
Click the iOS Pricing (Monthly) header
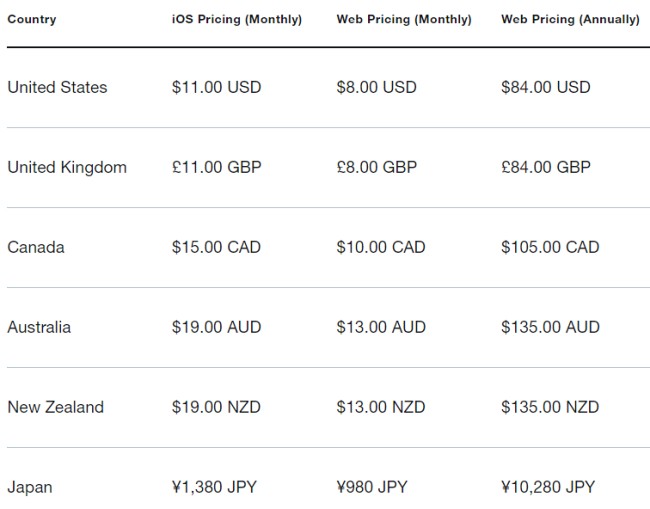[237, 19]
